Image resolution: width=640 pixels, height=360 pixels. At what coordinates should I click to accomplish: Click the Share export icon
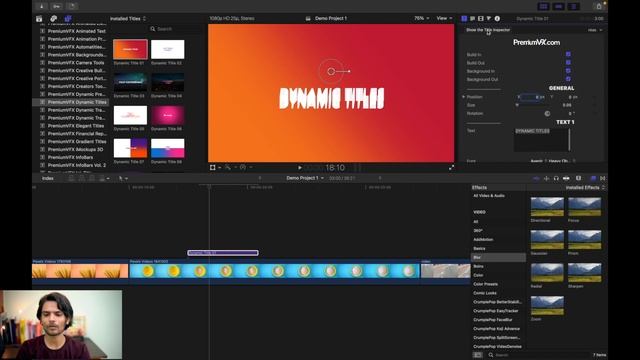[599, 6]
